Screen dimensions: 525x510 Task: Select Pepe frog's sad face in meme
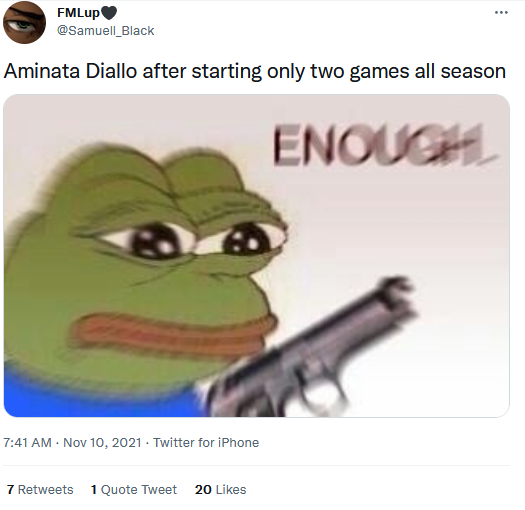click(x=144, y=268)
